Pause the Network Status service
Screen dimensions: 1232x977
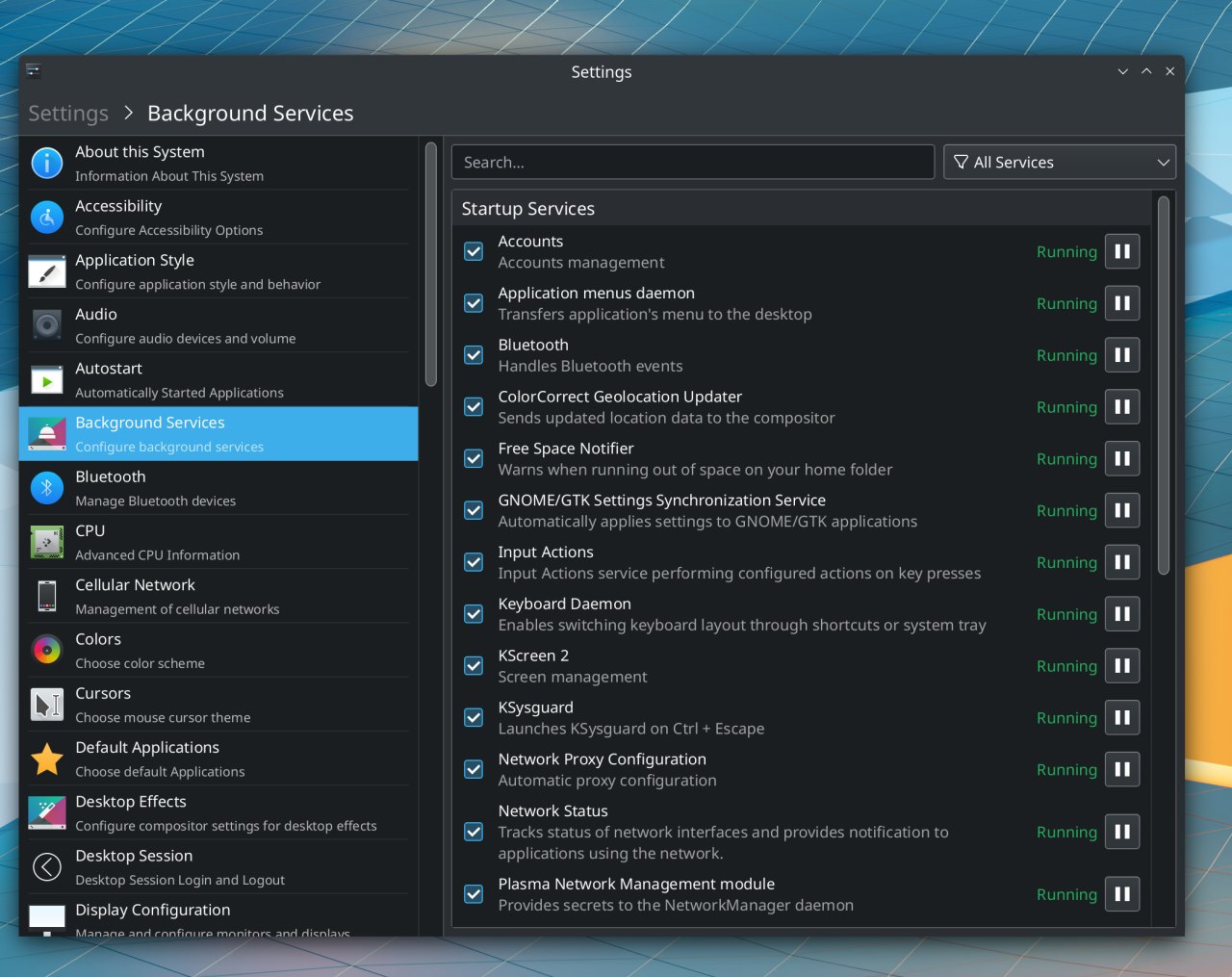pyautogui.click(x=1122, y=832)
